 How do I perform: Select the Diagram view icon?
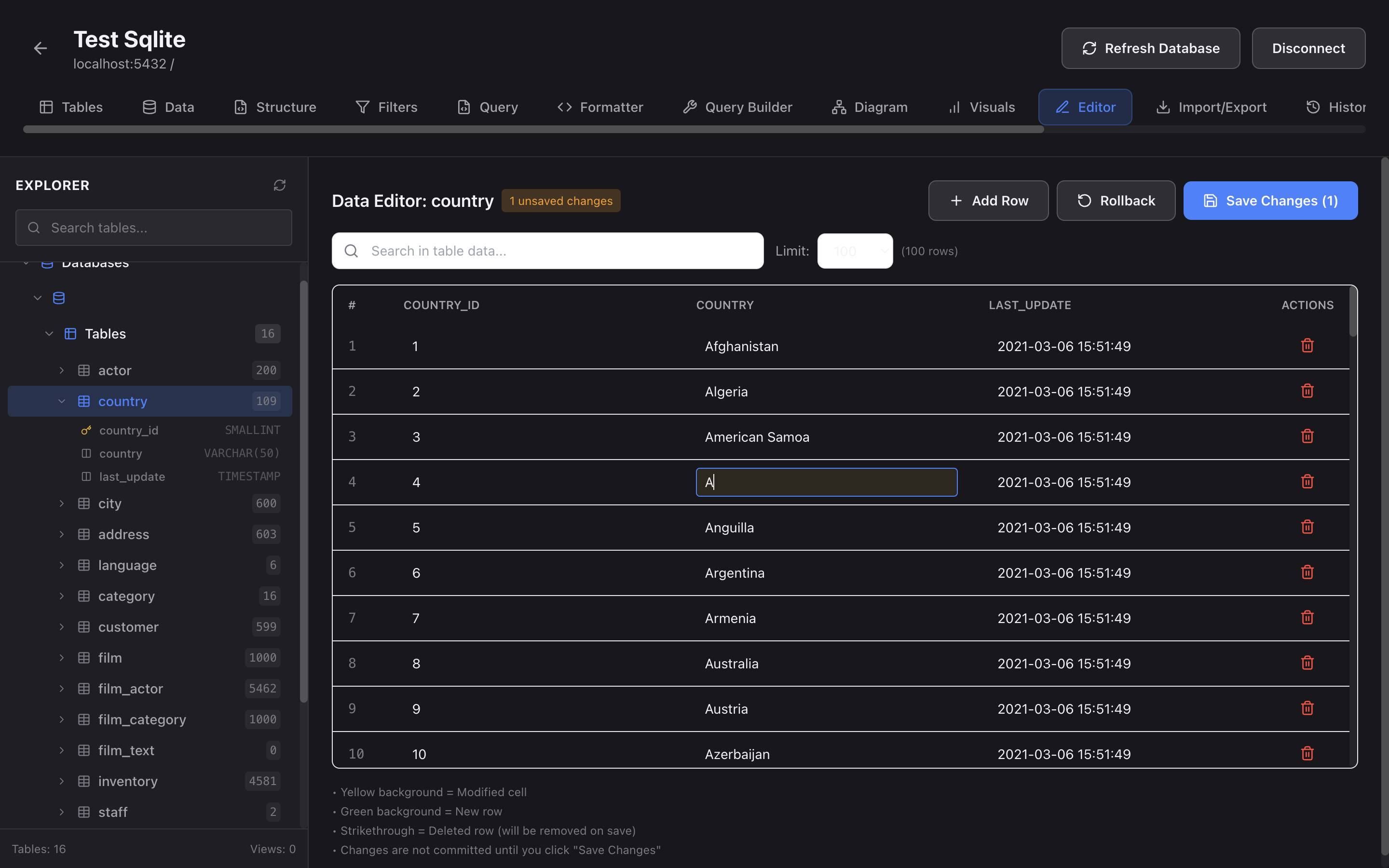(x=839, y=107)
